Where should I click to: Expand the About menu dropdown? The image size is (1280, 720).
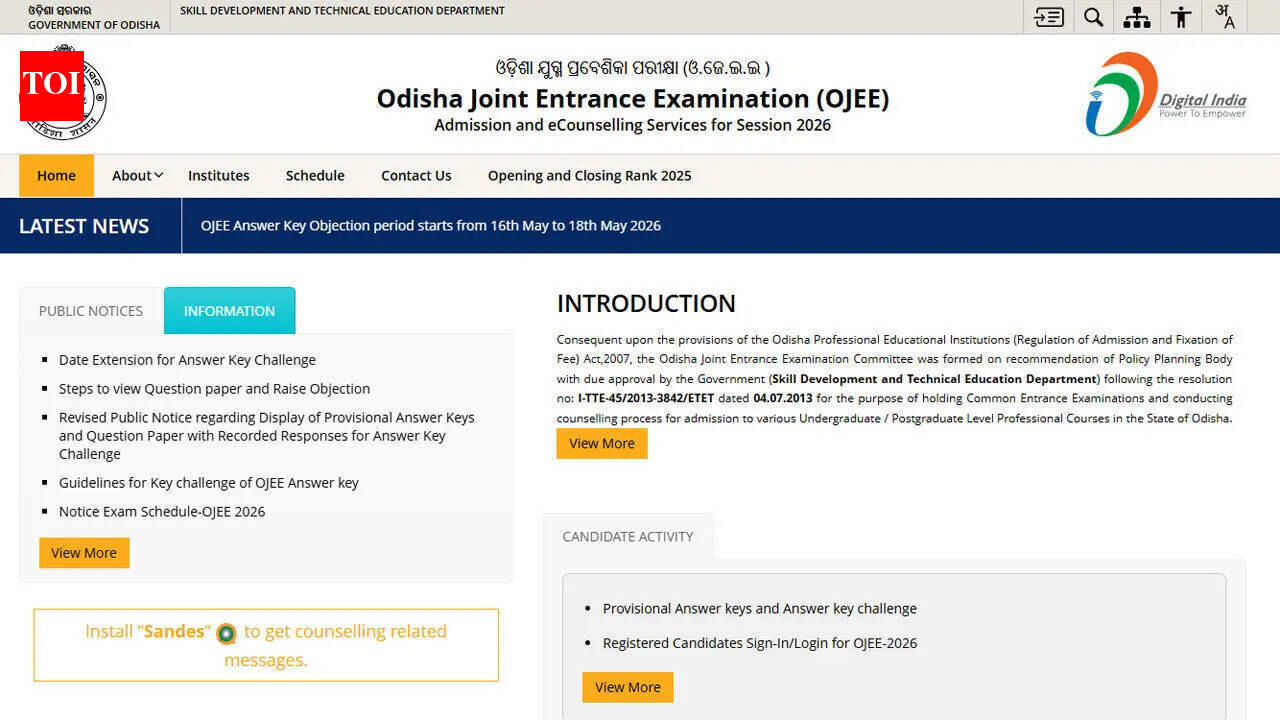[x=137, y=175]
